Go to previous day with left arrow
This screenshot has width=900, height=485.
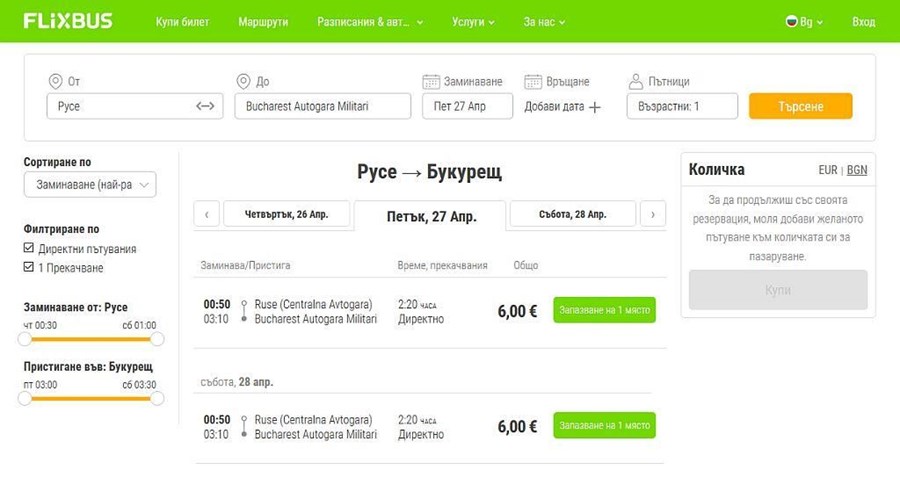[206, 214]
